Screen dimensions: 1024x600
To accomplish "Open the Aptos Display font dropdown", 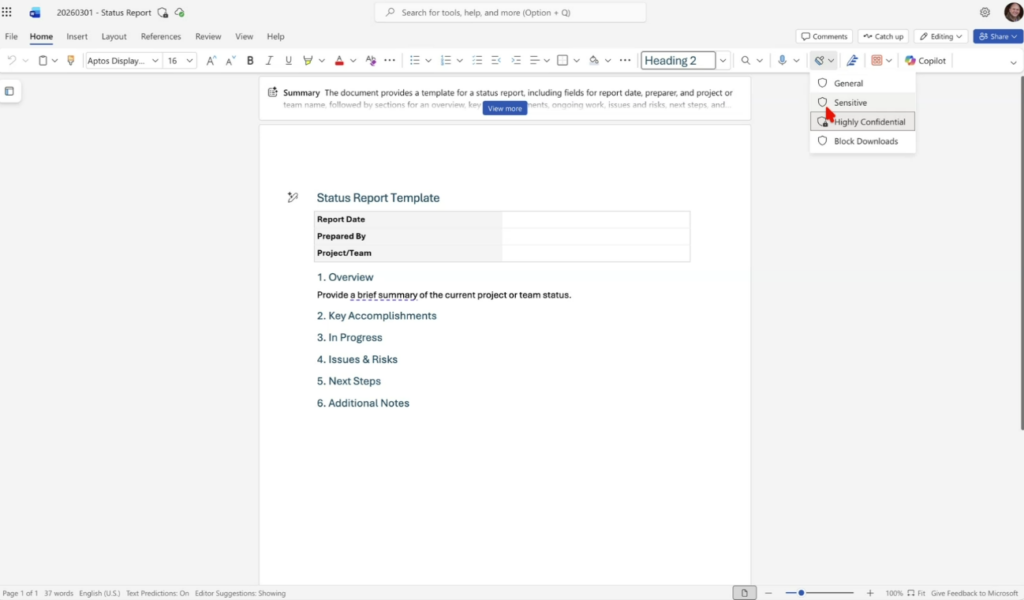I will (154, 61).
